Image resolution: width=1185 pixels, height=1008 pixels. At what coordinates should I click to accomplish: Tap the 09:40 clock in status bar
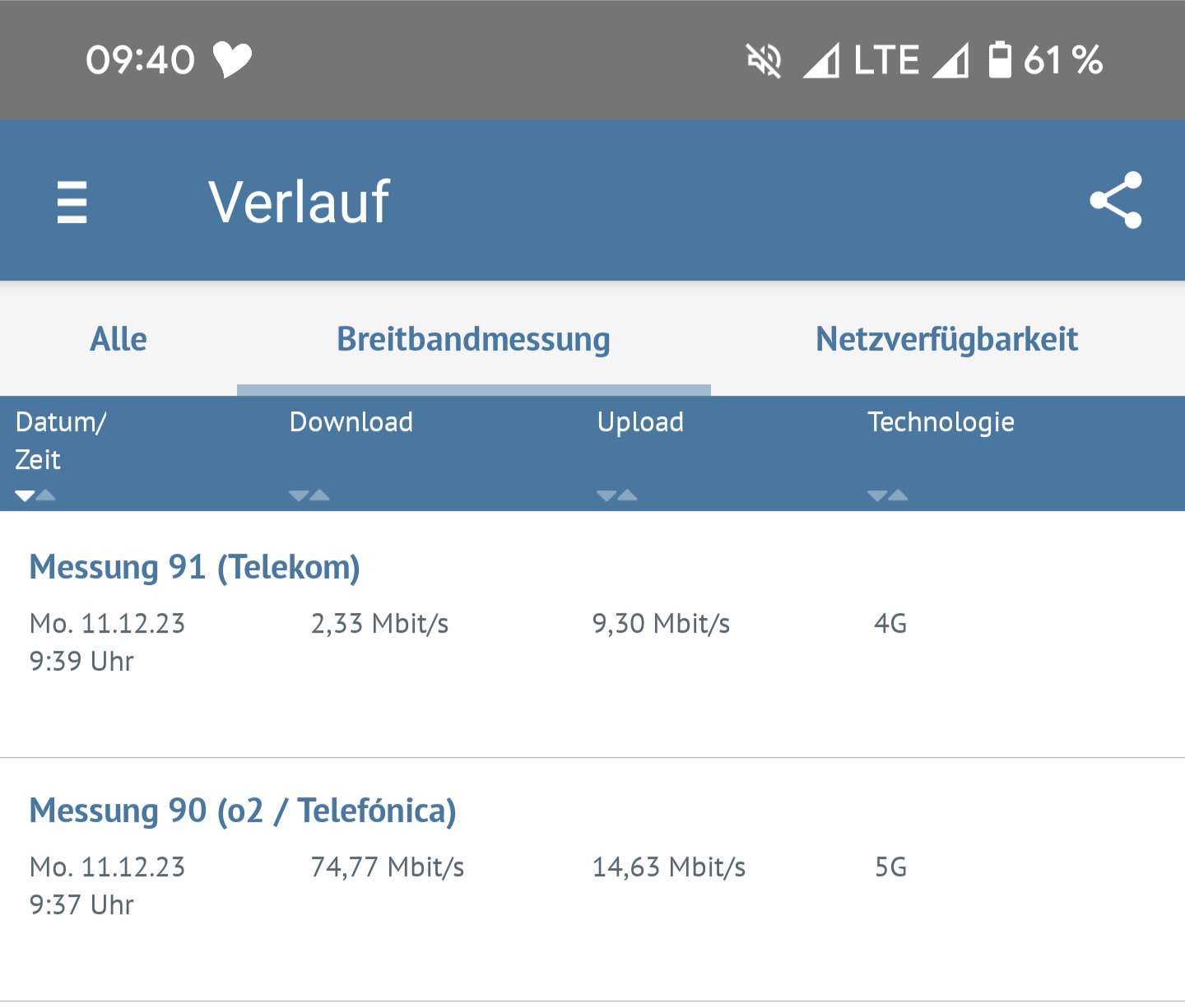point(140,60)
